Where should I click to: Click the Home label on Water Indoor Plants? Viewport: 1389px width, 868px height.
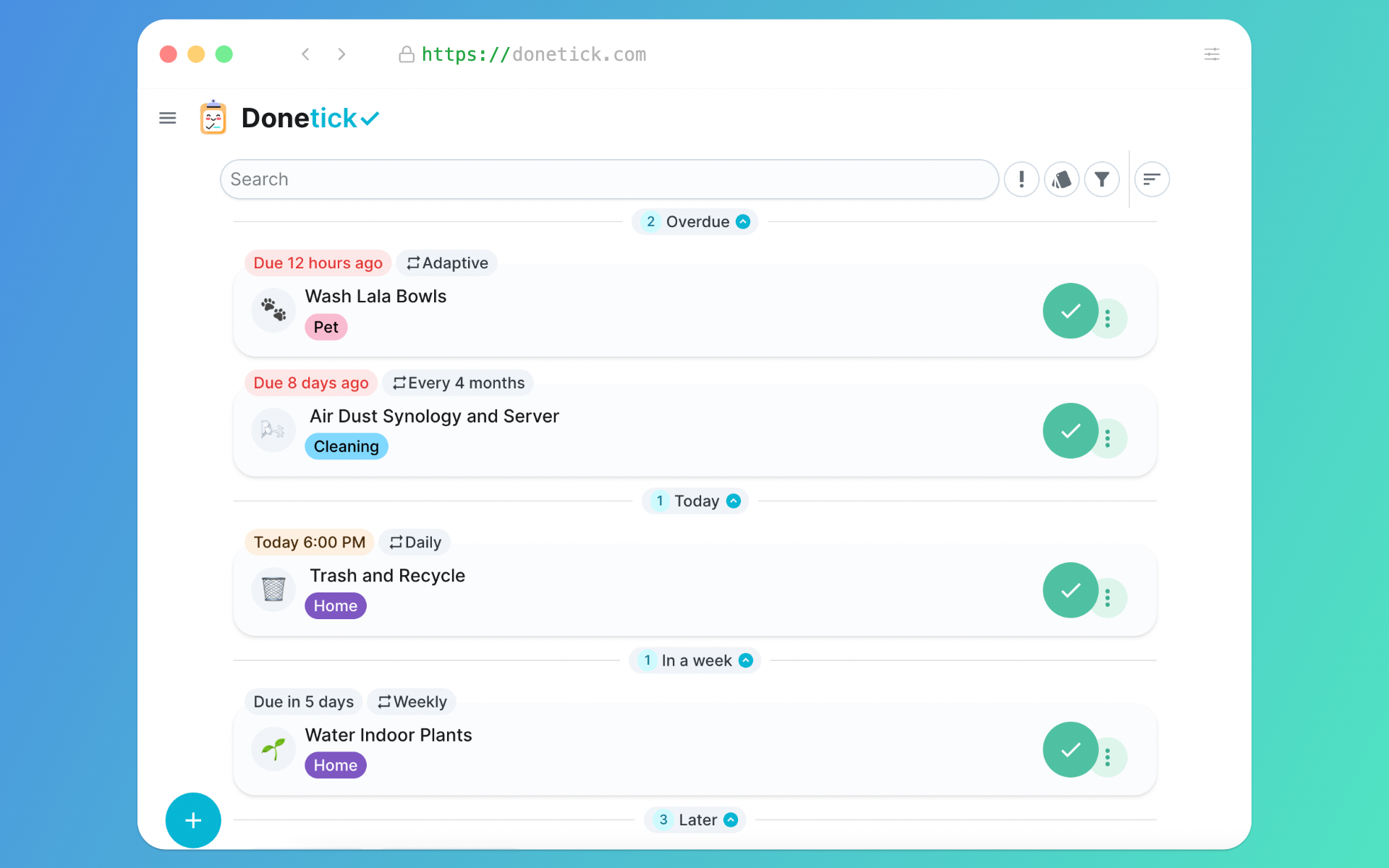coord(335,765)
